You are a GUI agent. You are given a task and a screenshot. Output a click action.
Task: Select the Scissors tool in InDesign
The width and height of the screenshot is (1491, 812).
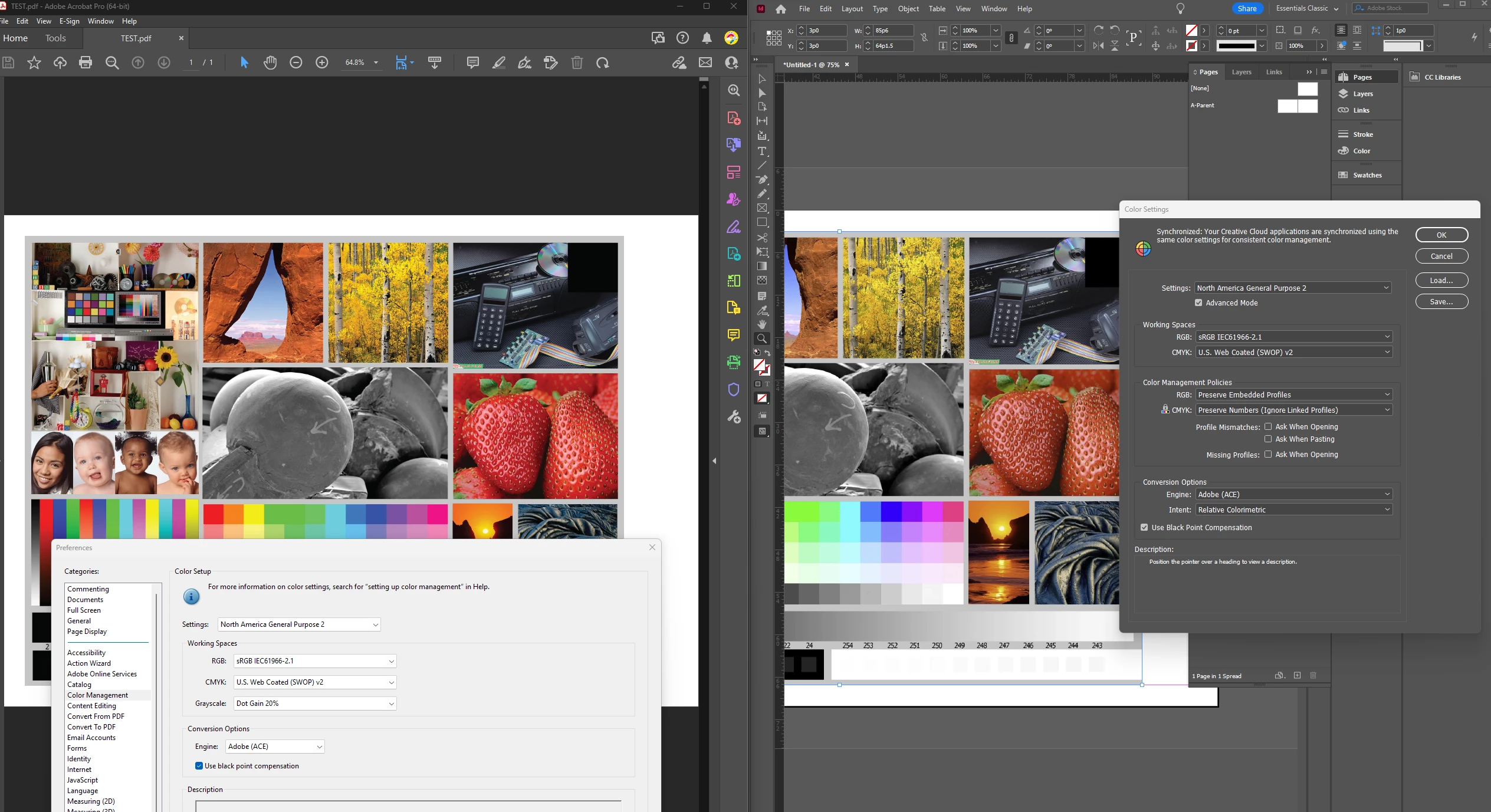click(x=762, y=238)
